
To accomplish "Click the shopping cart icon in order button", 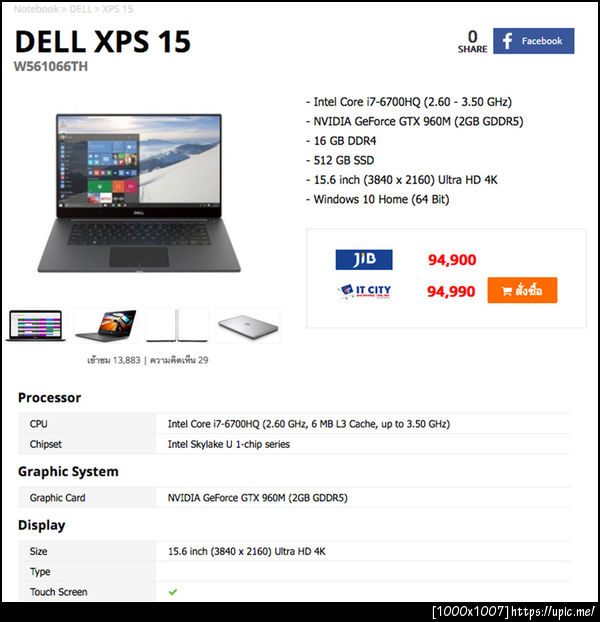I will tap(506, 291).
